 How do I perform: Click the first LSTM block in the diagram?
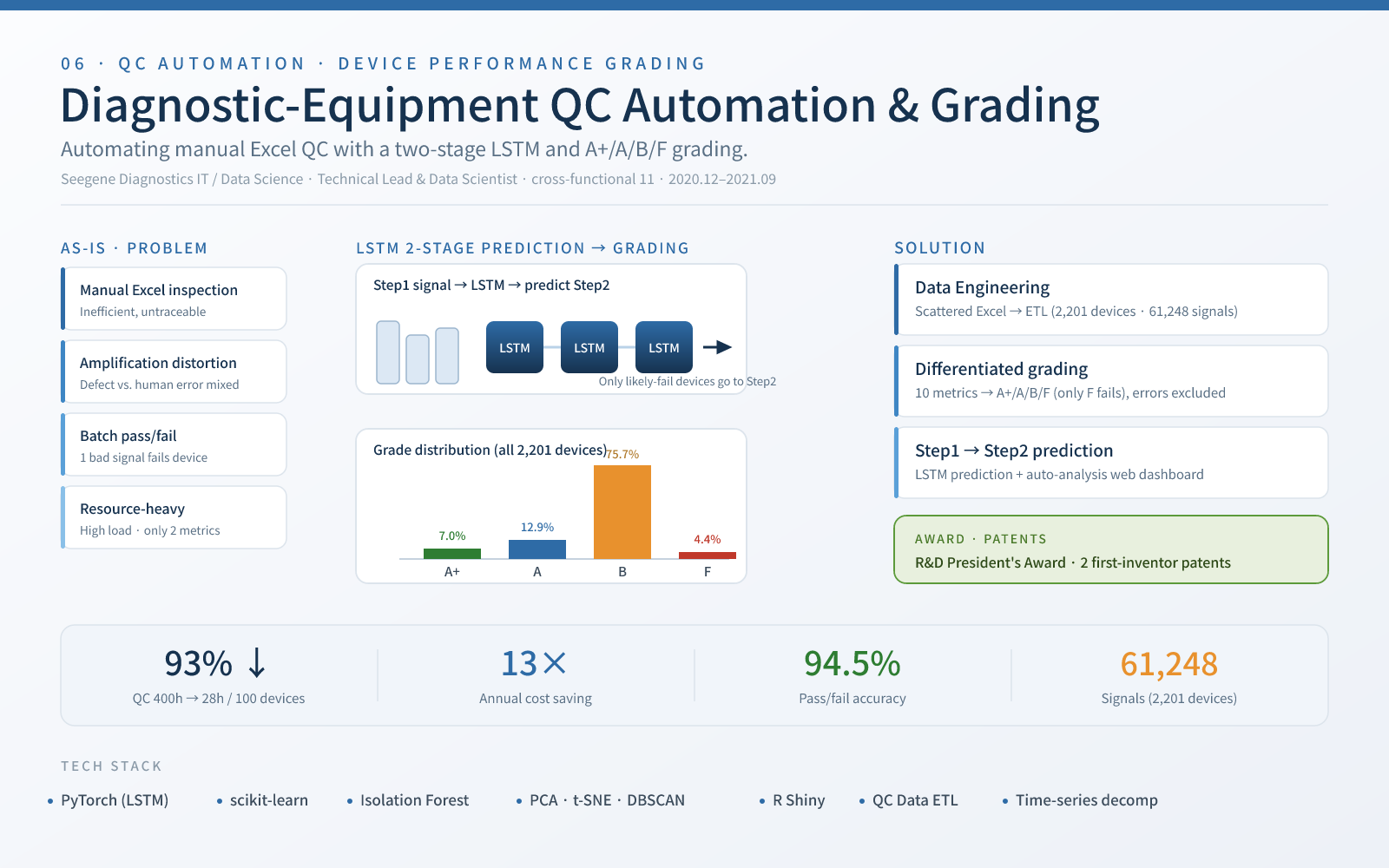pyautogui.click(x=515, y=347)
